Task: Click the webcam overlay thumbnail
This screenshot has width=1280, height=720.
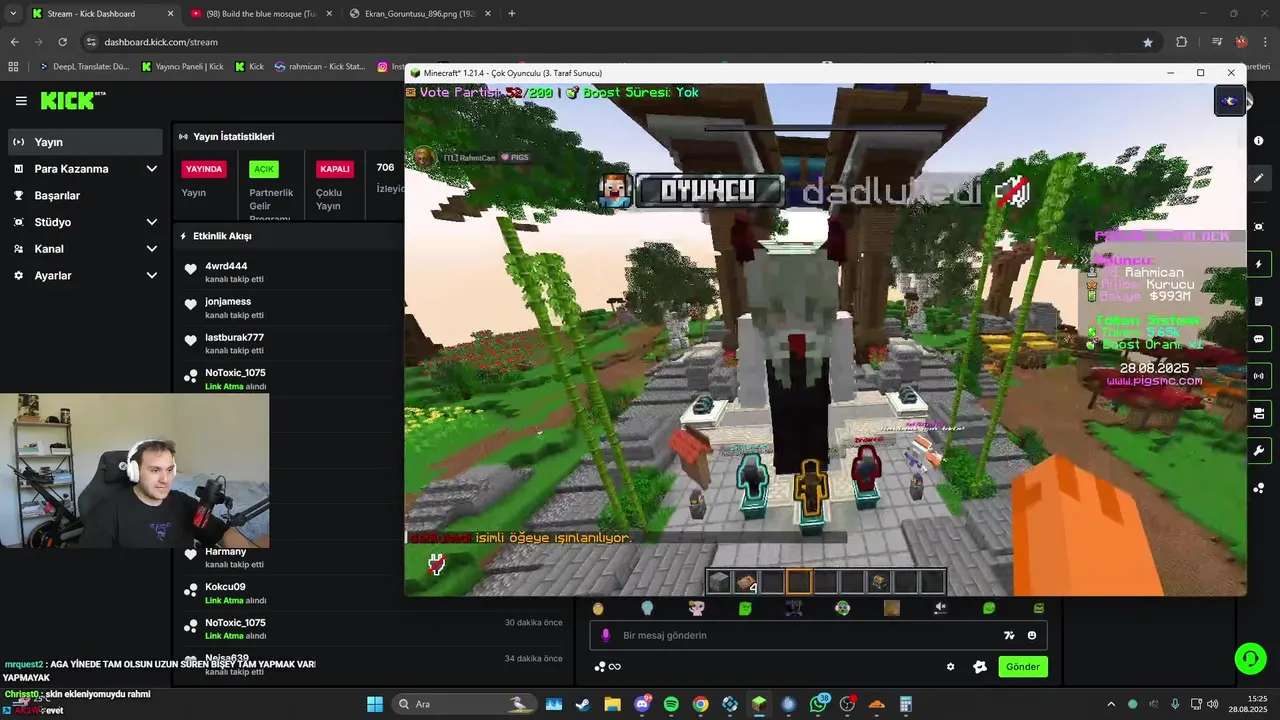Action: (x=135, y=470)
